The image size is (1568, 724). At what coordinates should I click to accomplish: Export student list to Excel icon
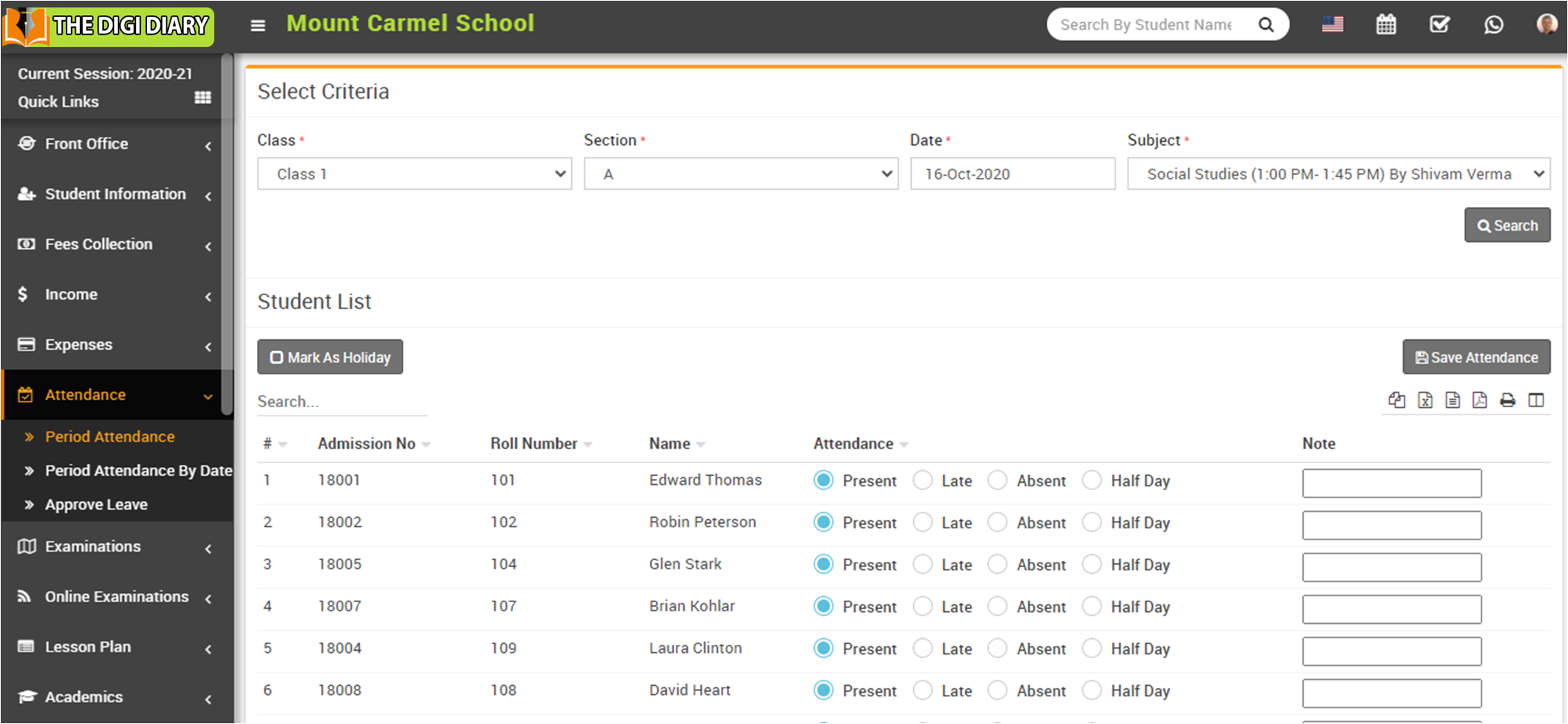point(1425,400)
